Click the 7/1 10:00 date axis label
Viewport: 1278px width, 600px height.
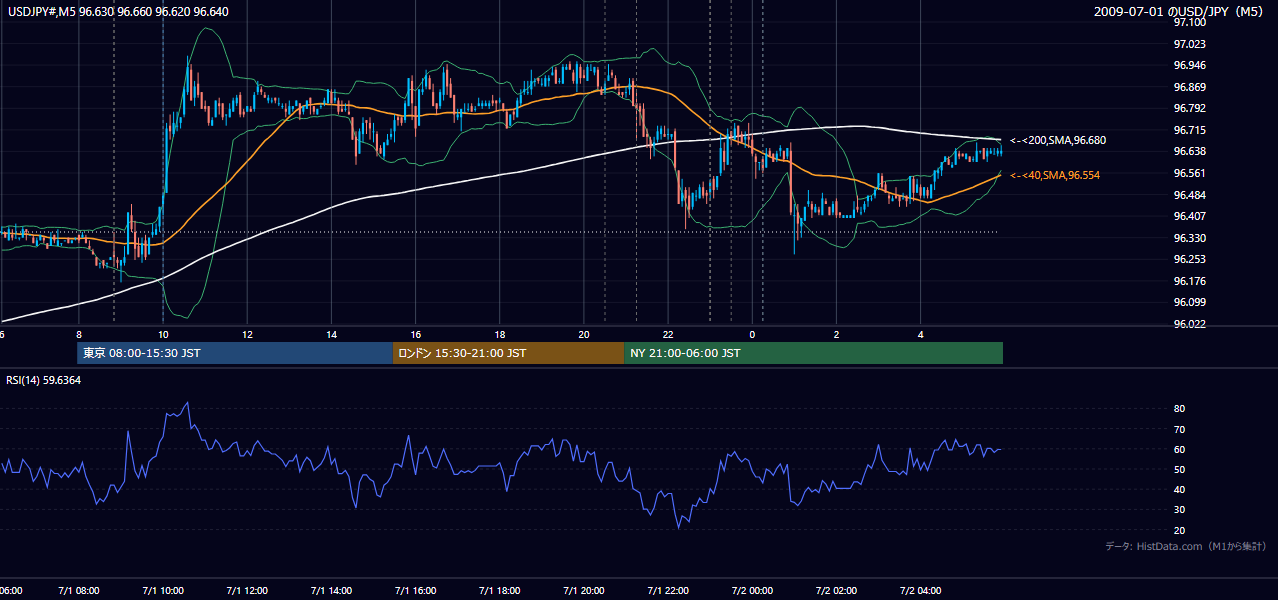(x=162, y=590)
